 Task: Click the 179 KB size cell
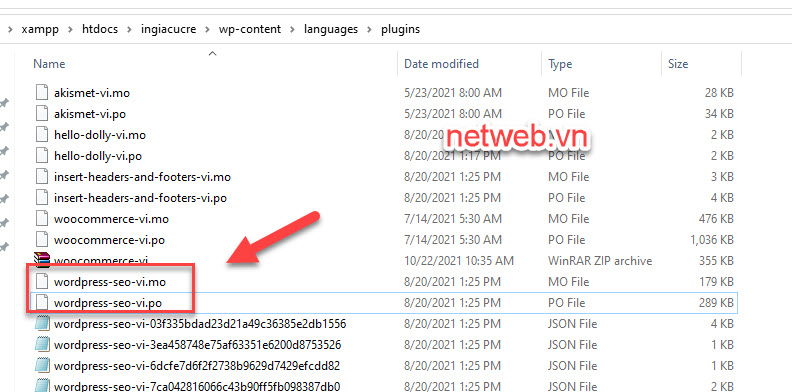coord(717,282)
